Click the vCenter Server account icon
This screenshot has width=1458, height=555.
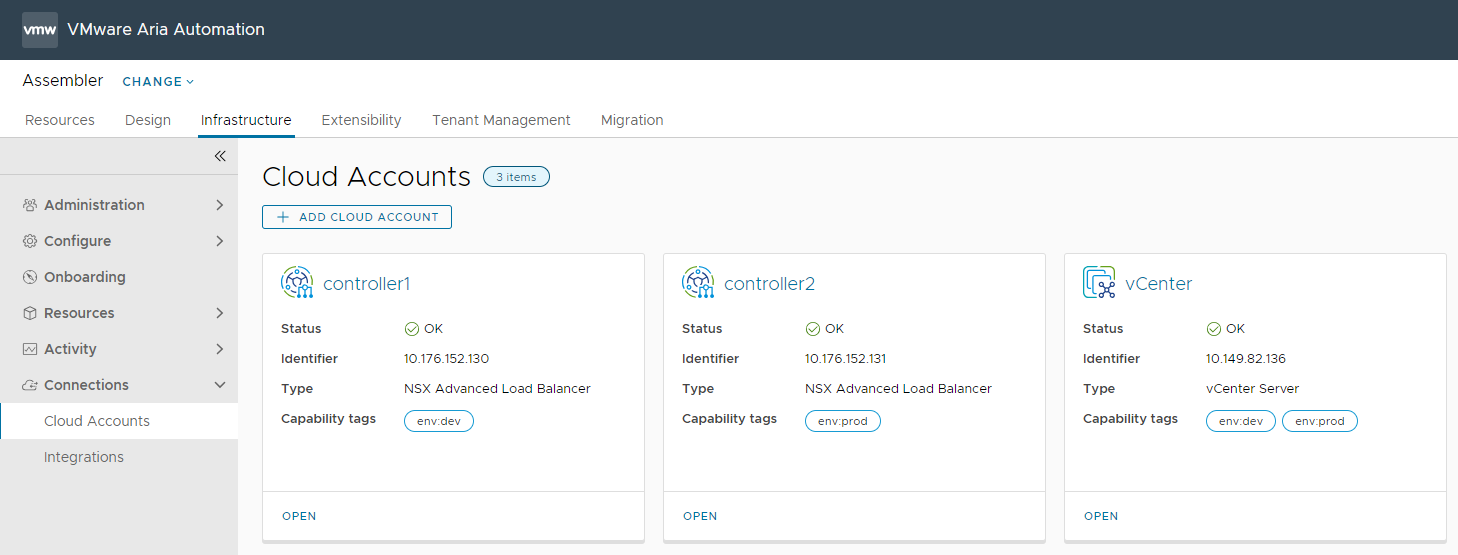point(1099,283)
